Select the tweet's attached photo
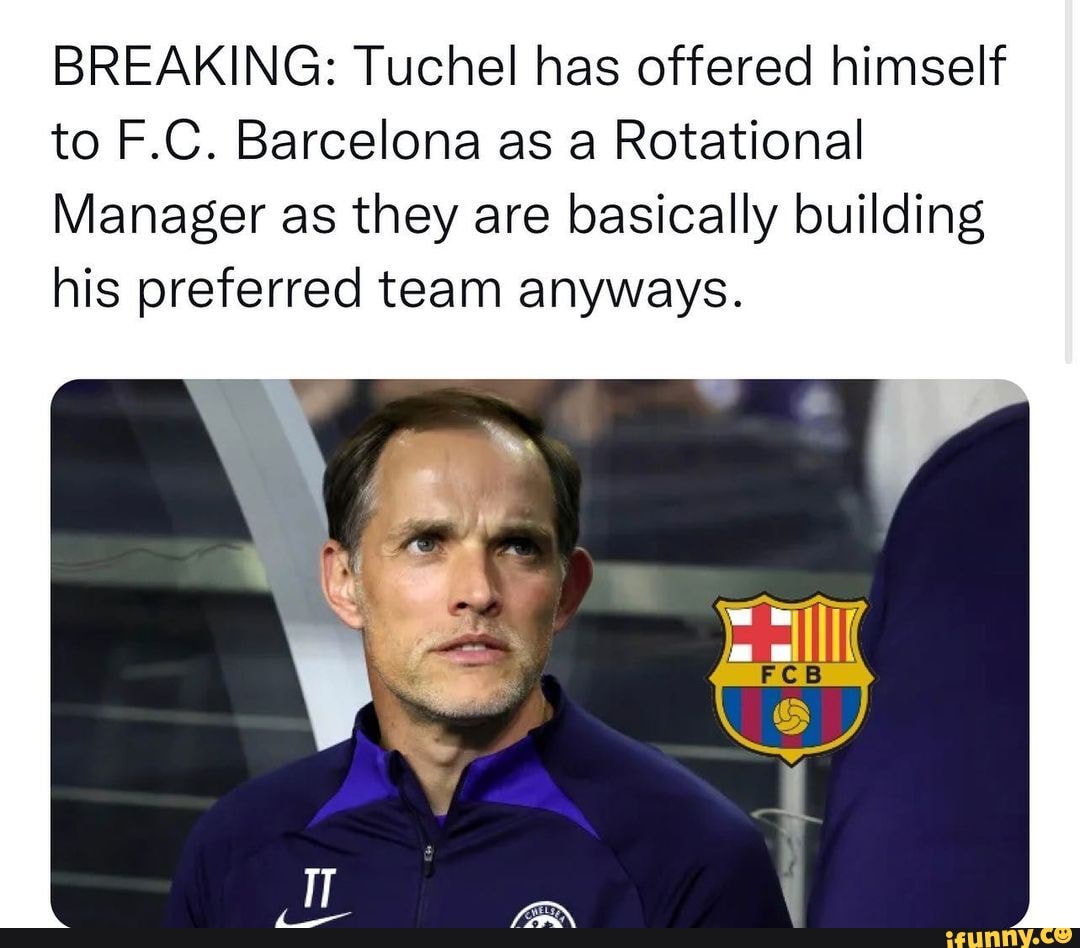 (540, 653)
